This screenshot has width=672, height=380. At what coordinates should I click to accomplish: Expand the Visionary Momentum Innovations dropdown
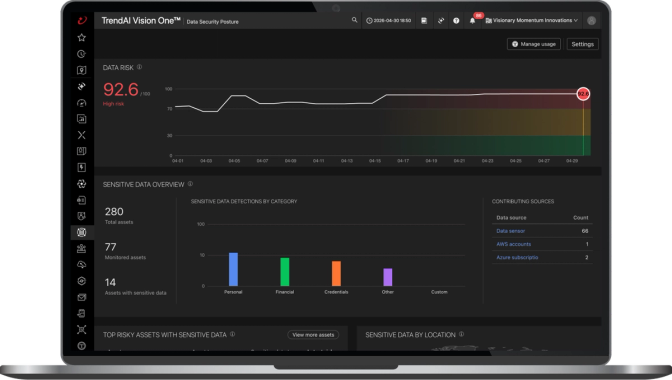pos(532,21)
